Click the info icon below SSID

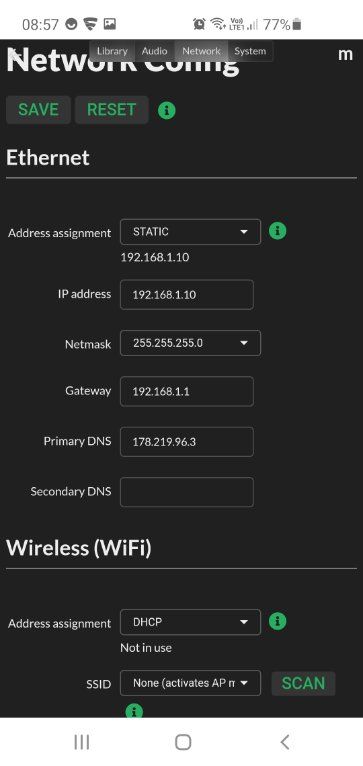pyautogui.click(x=134, y=711)
